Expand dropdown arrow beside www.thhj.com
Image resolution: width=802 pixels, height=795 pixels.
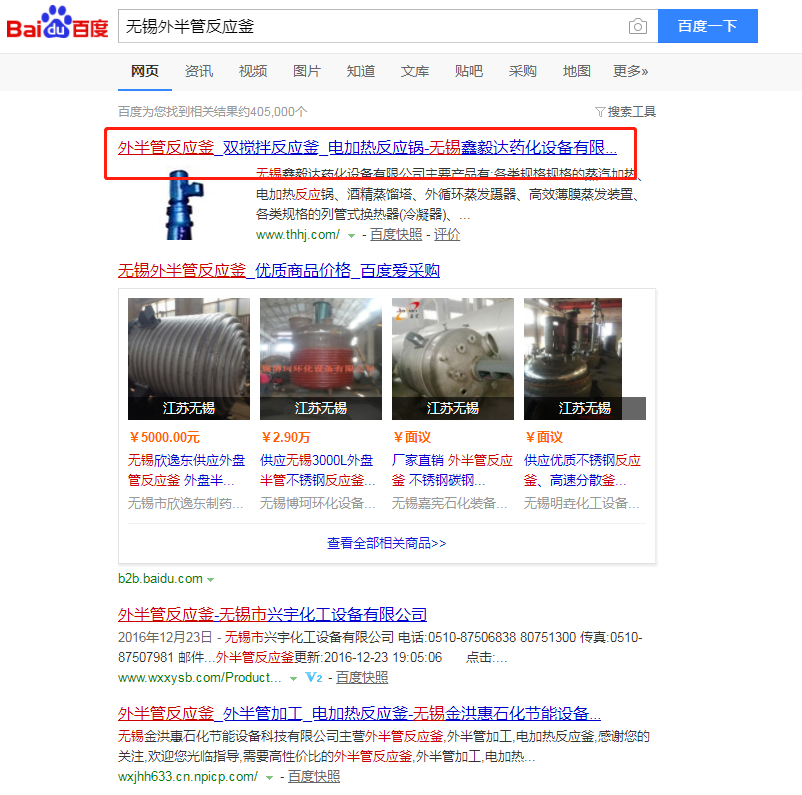351,236
